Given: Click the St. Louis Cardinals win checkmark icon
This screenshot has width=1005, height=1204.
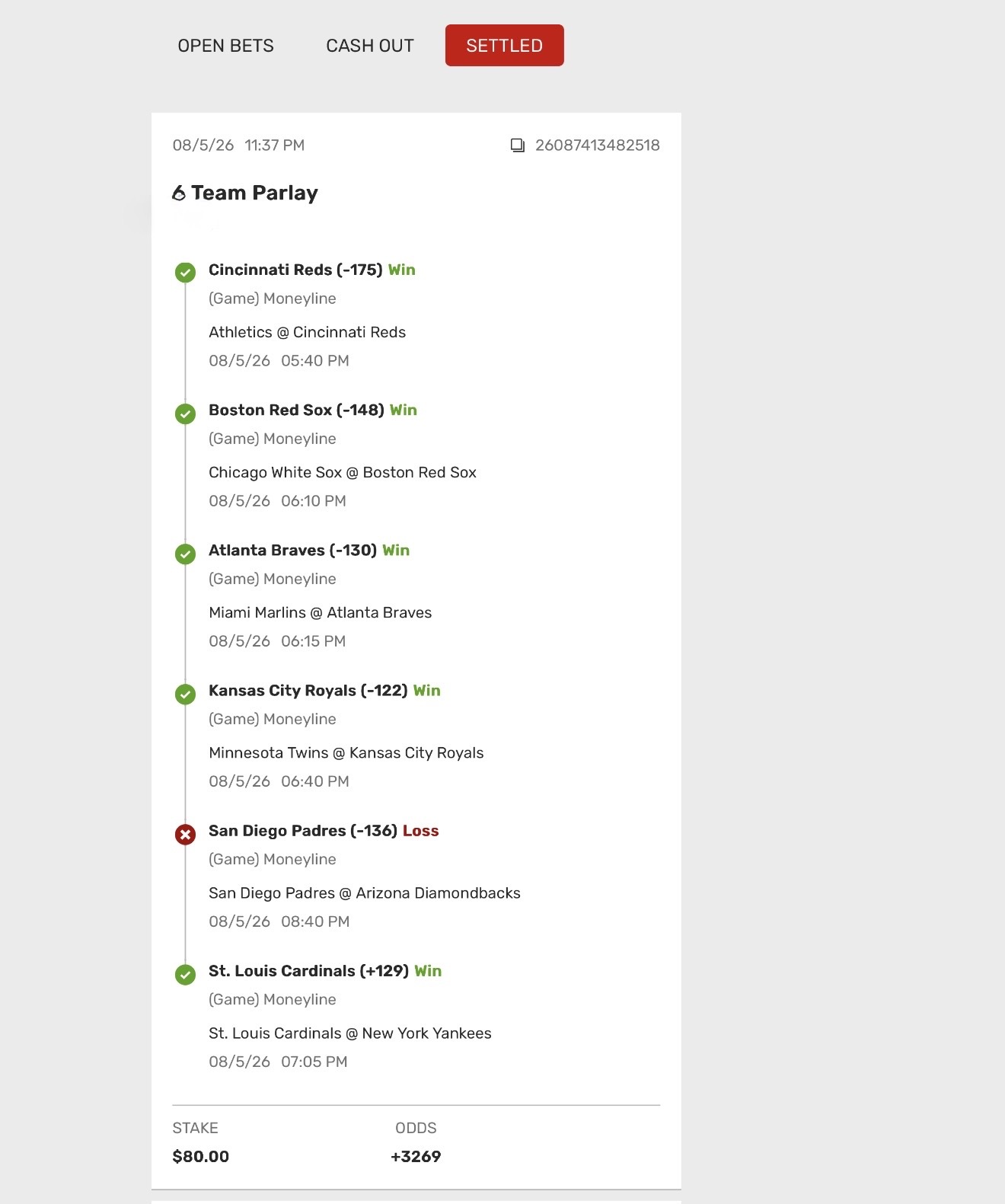Looking at the screenshot, I should (x=185, y=974).
